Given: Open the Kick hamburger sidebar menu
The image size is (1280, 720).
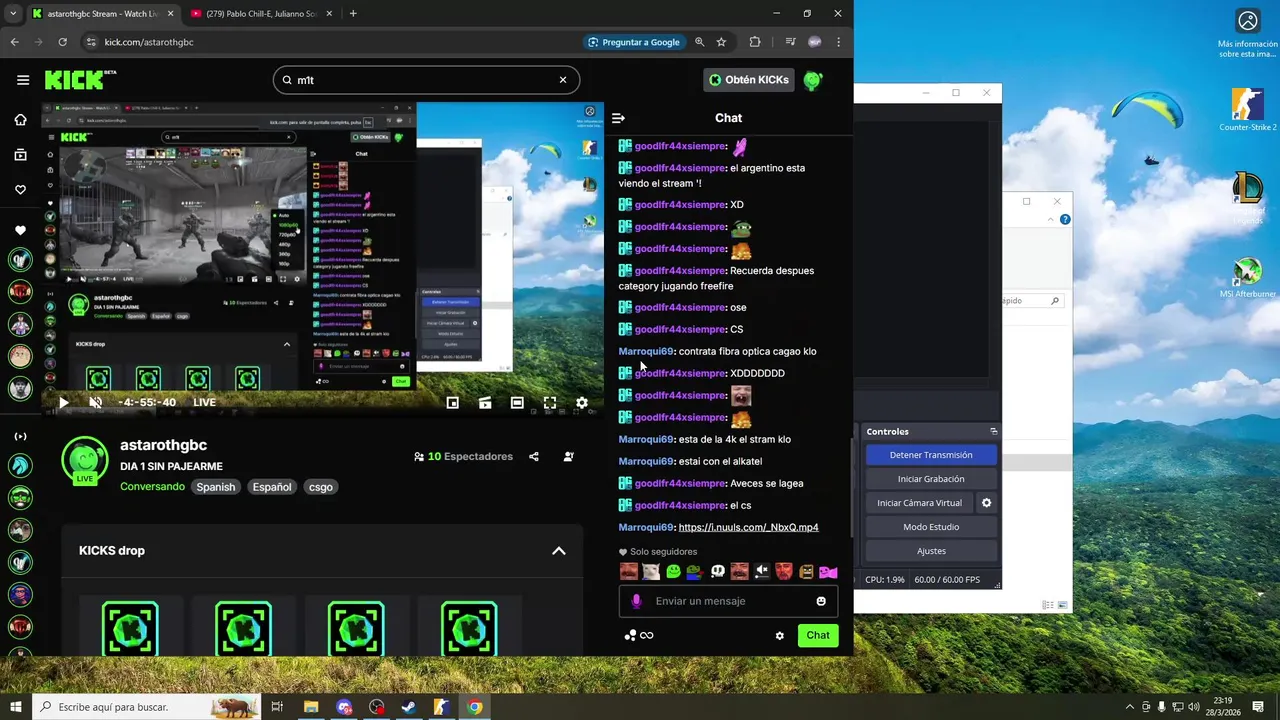Looking at the screenshot, I should click(x=23, y=80).
